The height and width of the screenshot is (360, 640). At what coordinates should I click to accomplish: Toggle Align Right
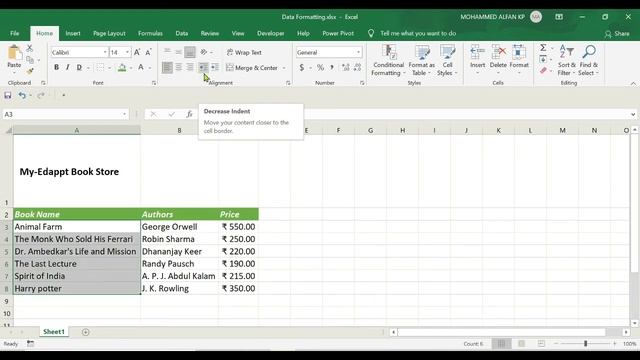coord(190,67)
